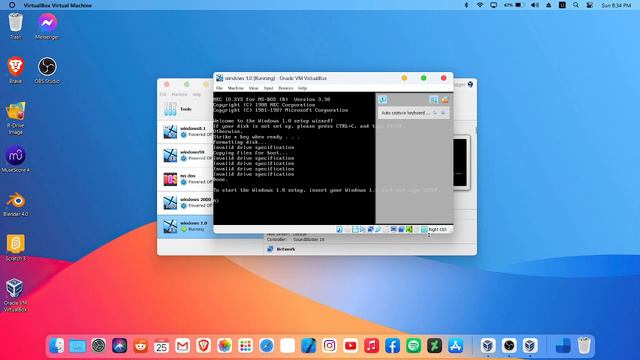The height and width of the screenshot is (360, 640).
Task: Open dock Trash bin
Action: click(x=584, y=345)
